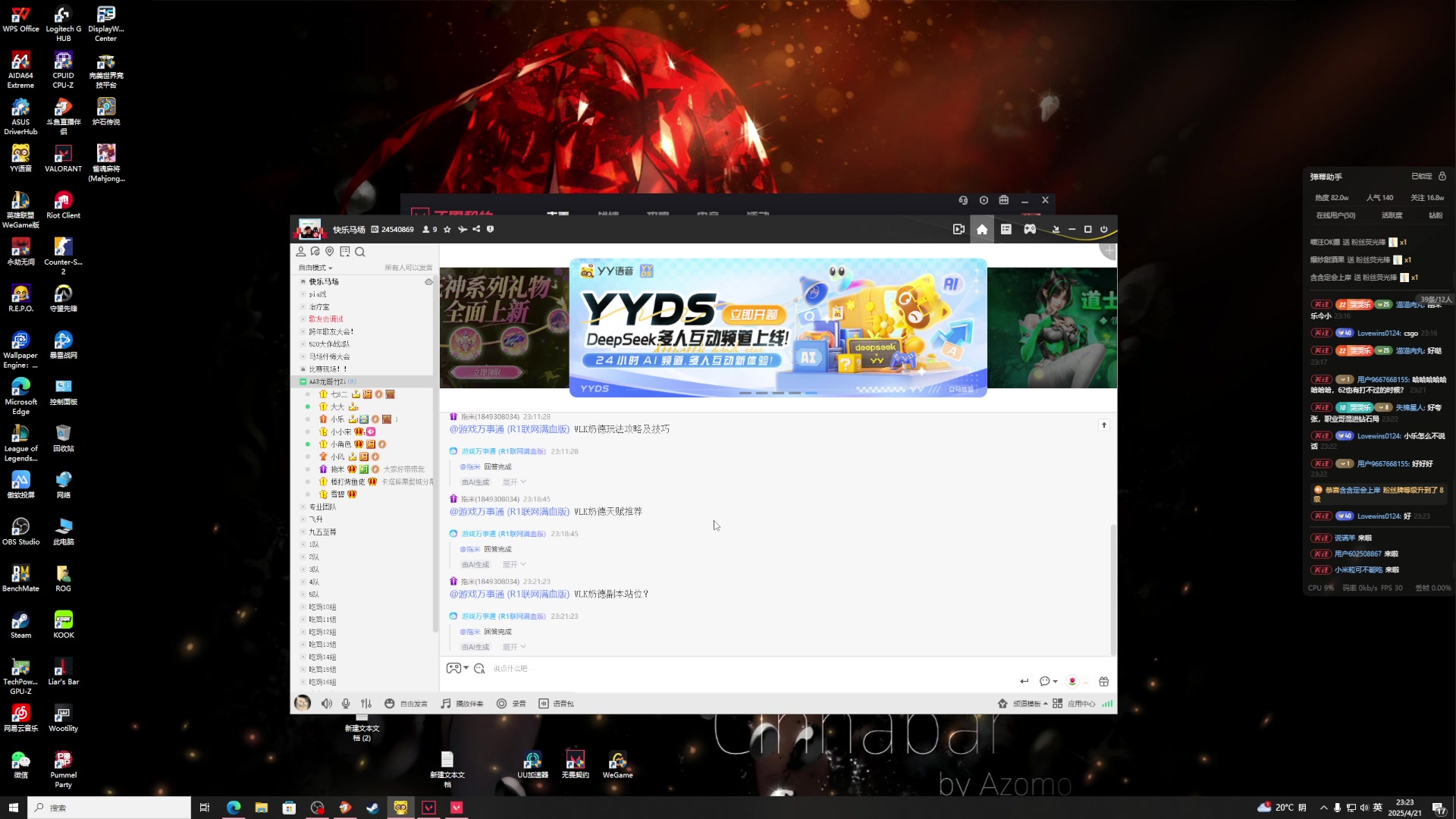Open the game controller dropdown in chat input

pyautogui.click(x=457, y=668)
